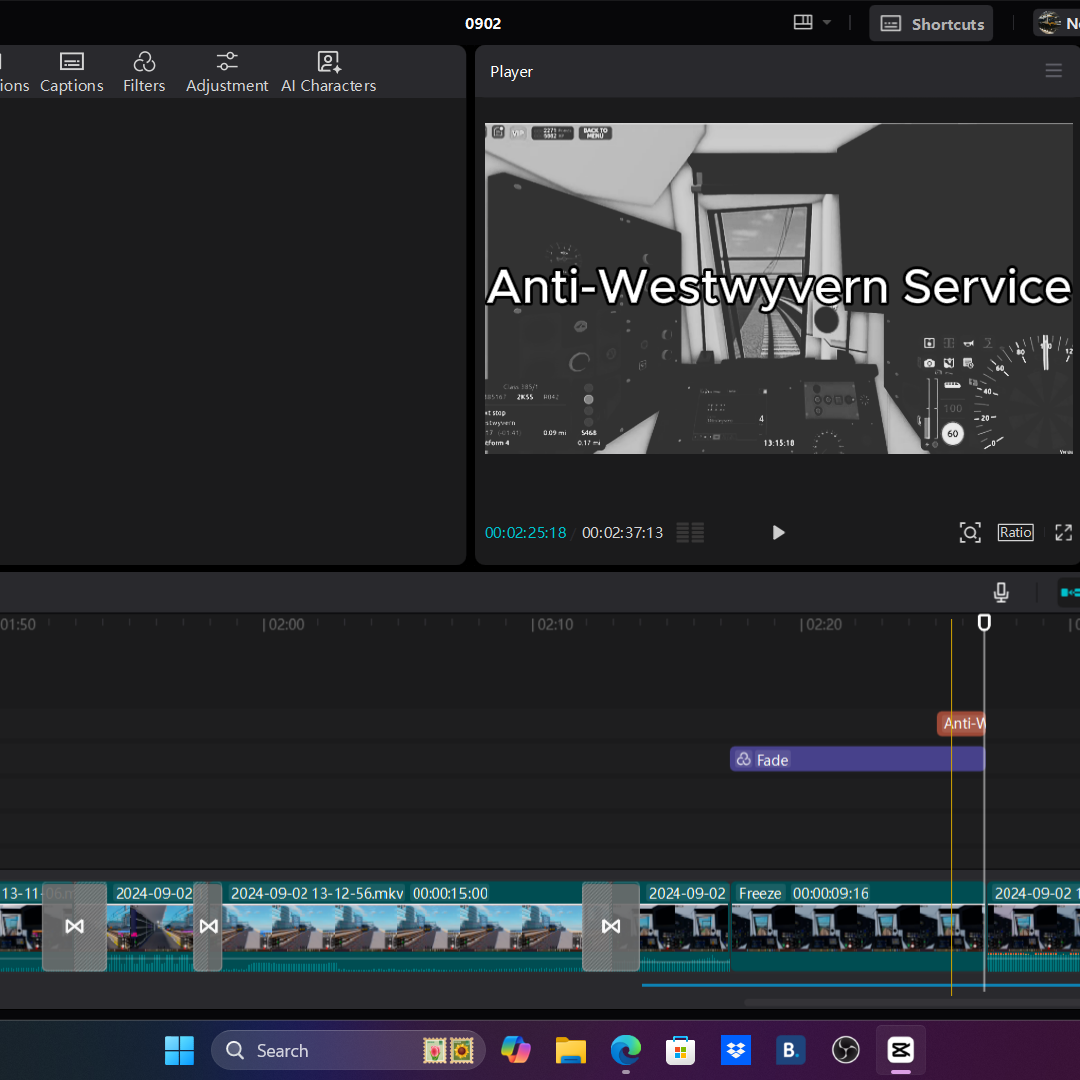Open the Ratio options in the Player

1015,533
